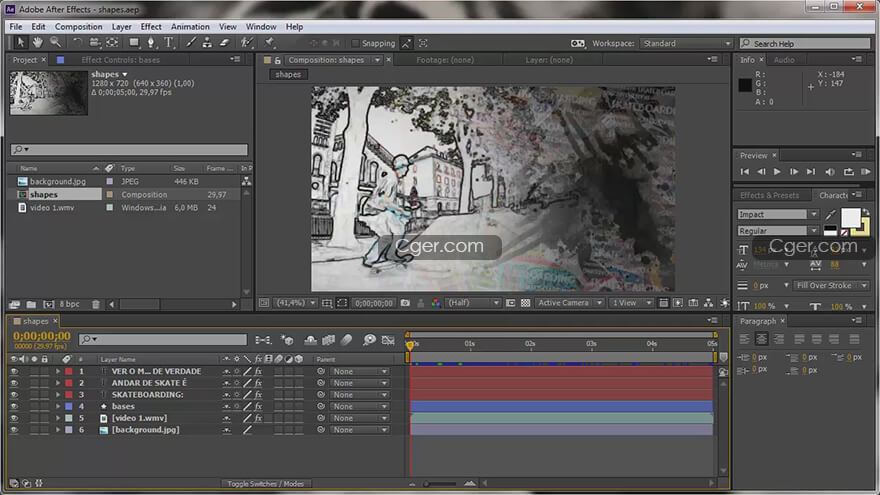
Task: Create new folder in Project panel
Action: 31,304
